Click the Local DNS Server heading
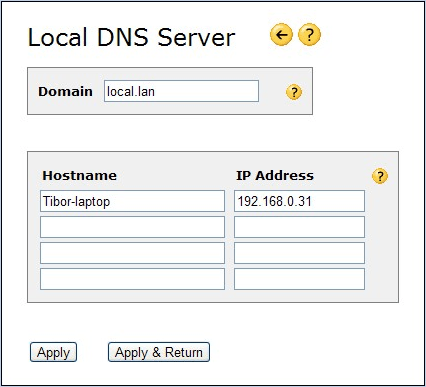This screenshot has width=426, height=387. [x=131, y=37]
